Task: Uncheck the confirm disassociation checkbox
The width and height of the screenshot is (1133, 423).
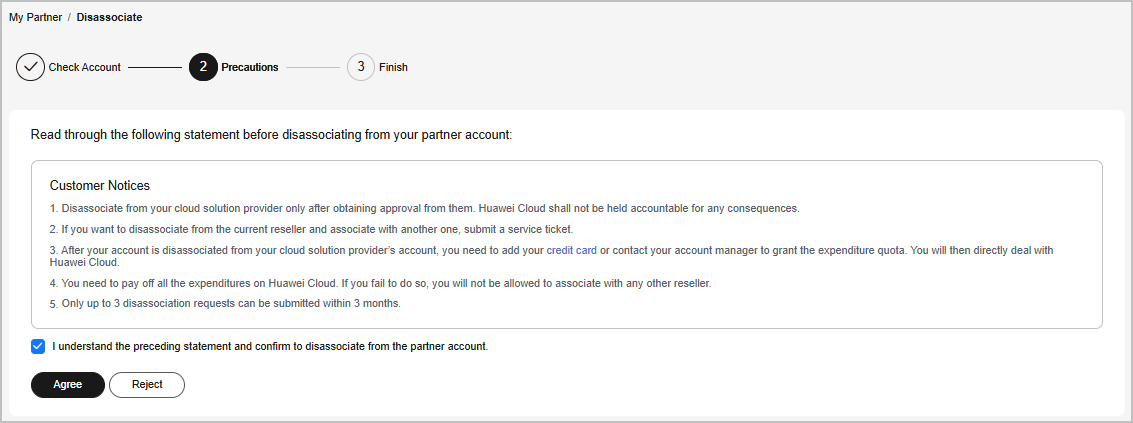Action: (x=38, y=346)
